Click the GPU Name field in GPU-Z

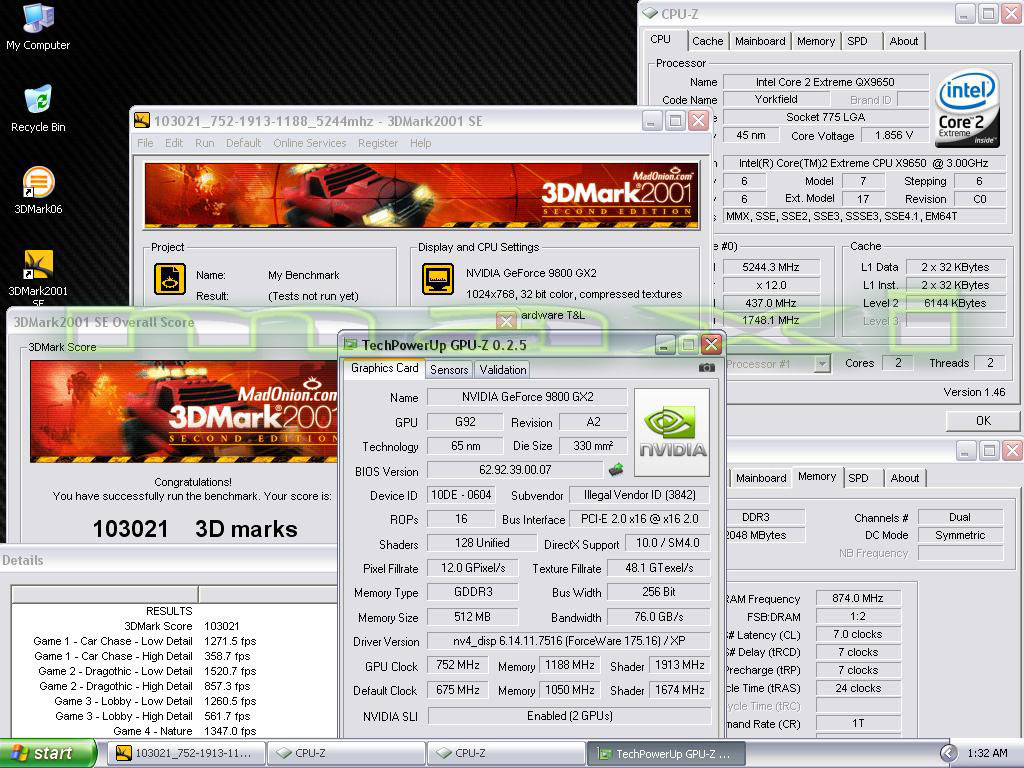pyautogui.click(x=527, y=397)
